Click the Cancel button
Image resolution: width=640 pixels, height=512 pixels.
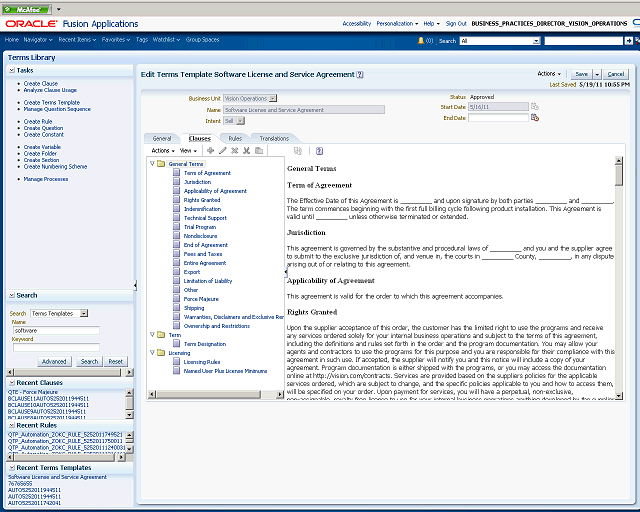click(x=616, y=74)
